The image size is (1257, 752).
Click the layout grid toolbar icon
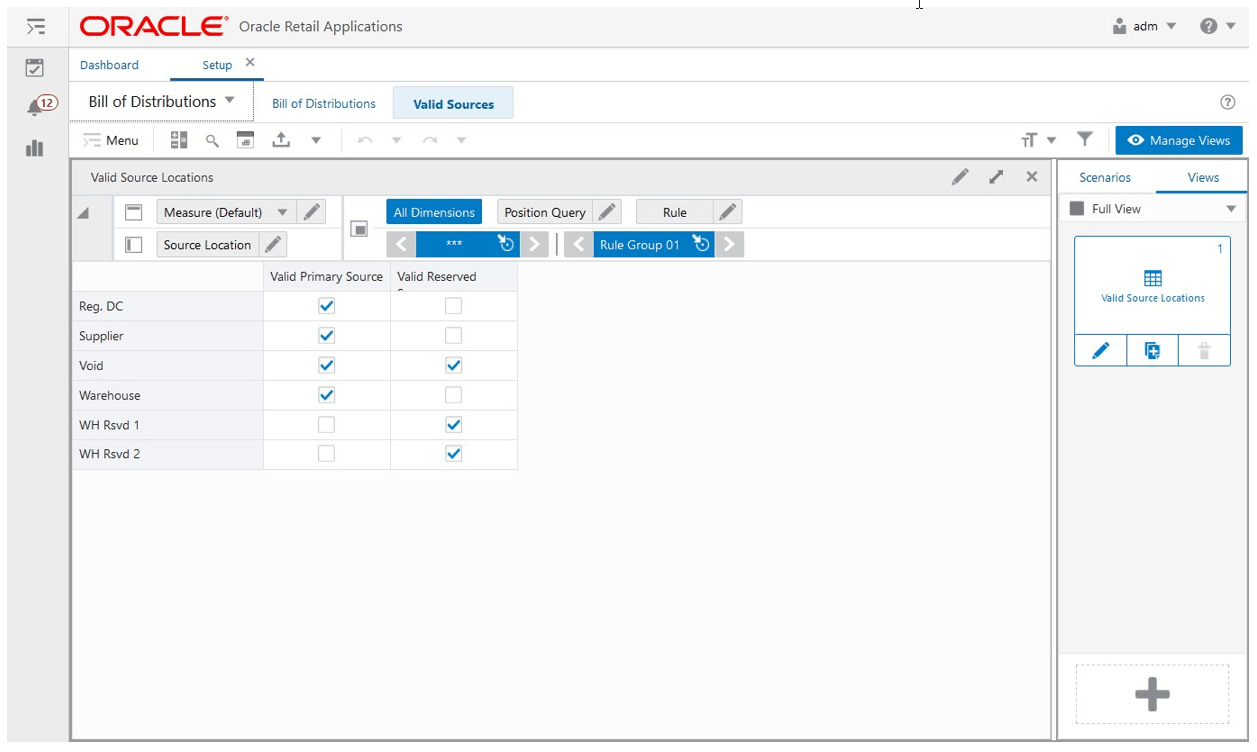(x=179, y=140)
